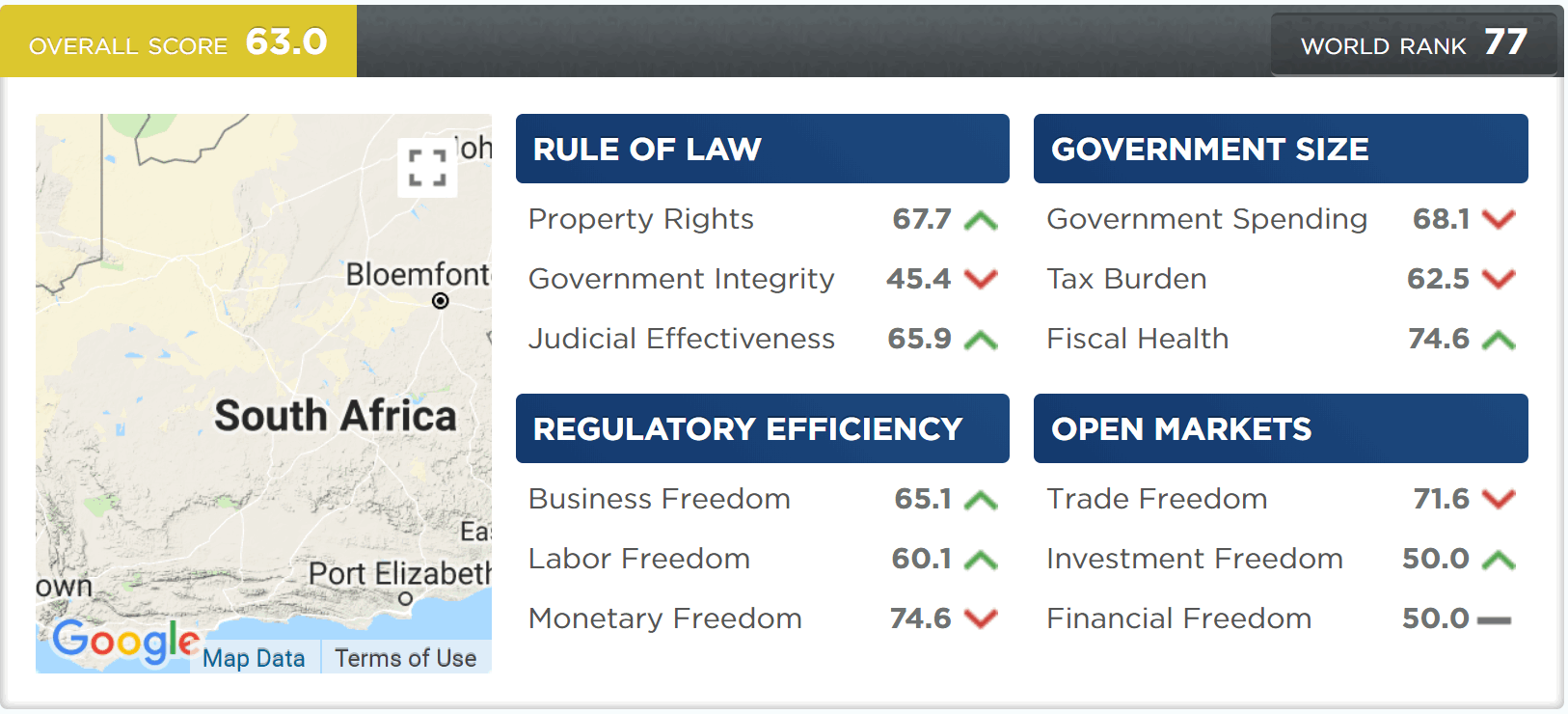Click the map fullscreen expand icon
The image size is (1568, 714).
tap(426, 168)
